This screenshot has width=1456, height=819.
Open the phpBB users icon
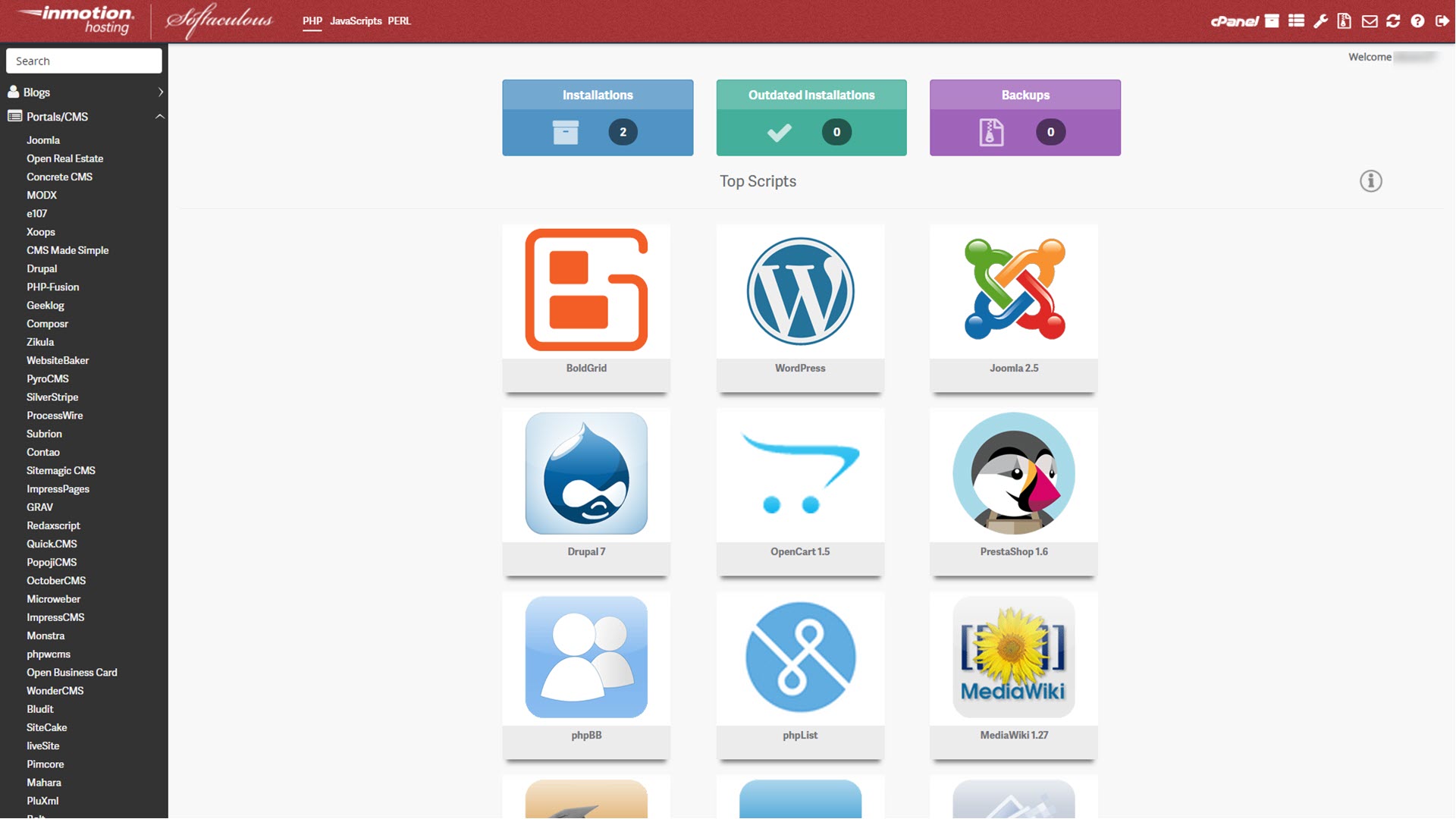[x=586, y=657]
